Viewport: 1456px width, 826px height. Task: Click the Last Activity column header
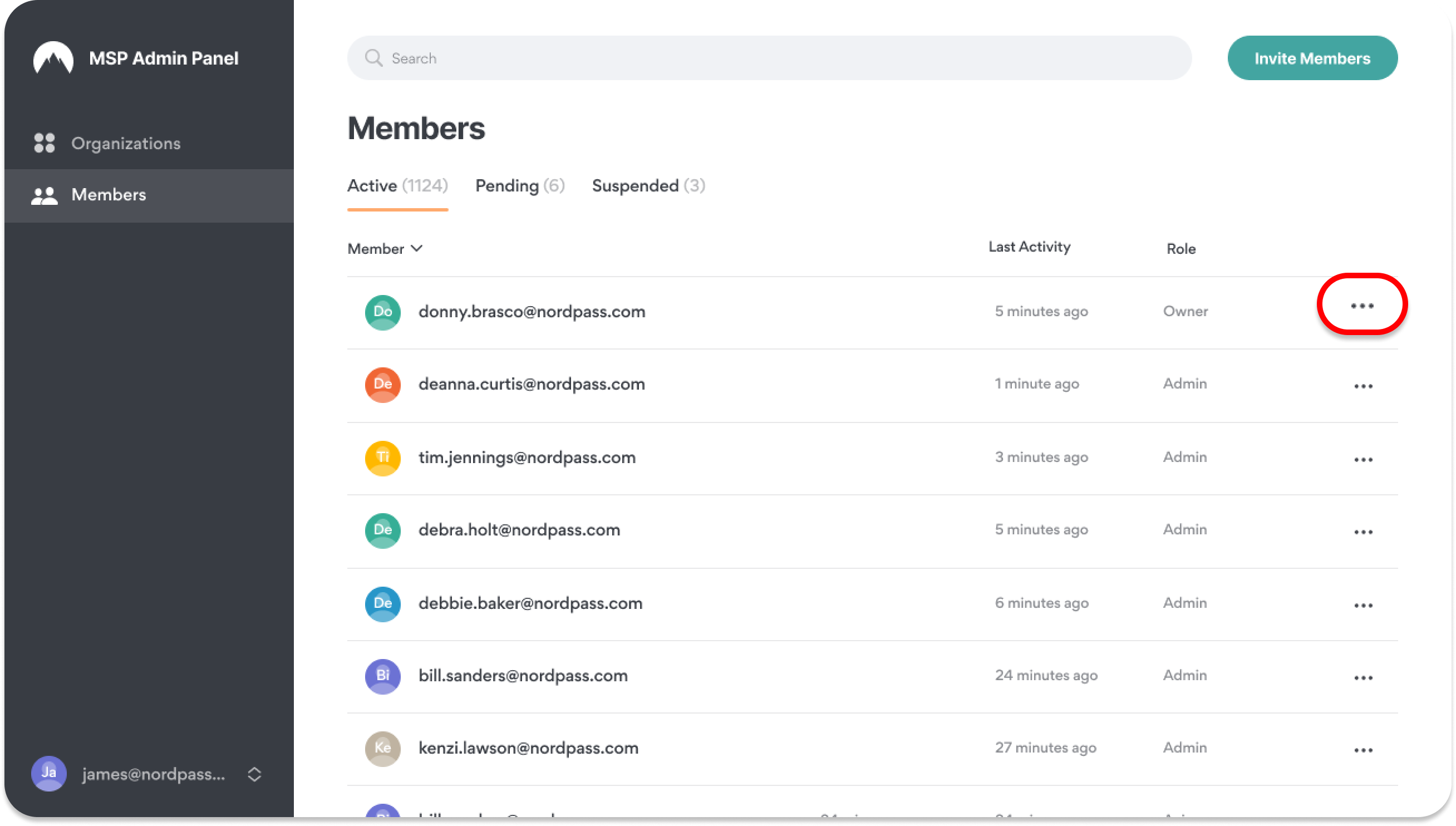pos(1029,247)
